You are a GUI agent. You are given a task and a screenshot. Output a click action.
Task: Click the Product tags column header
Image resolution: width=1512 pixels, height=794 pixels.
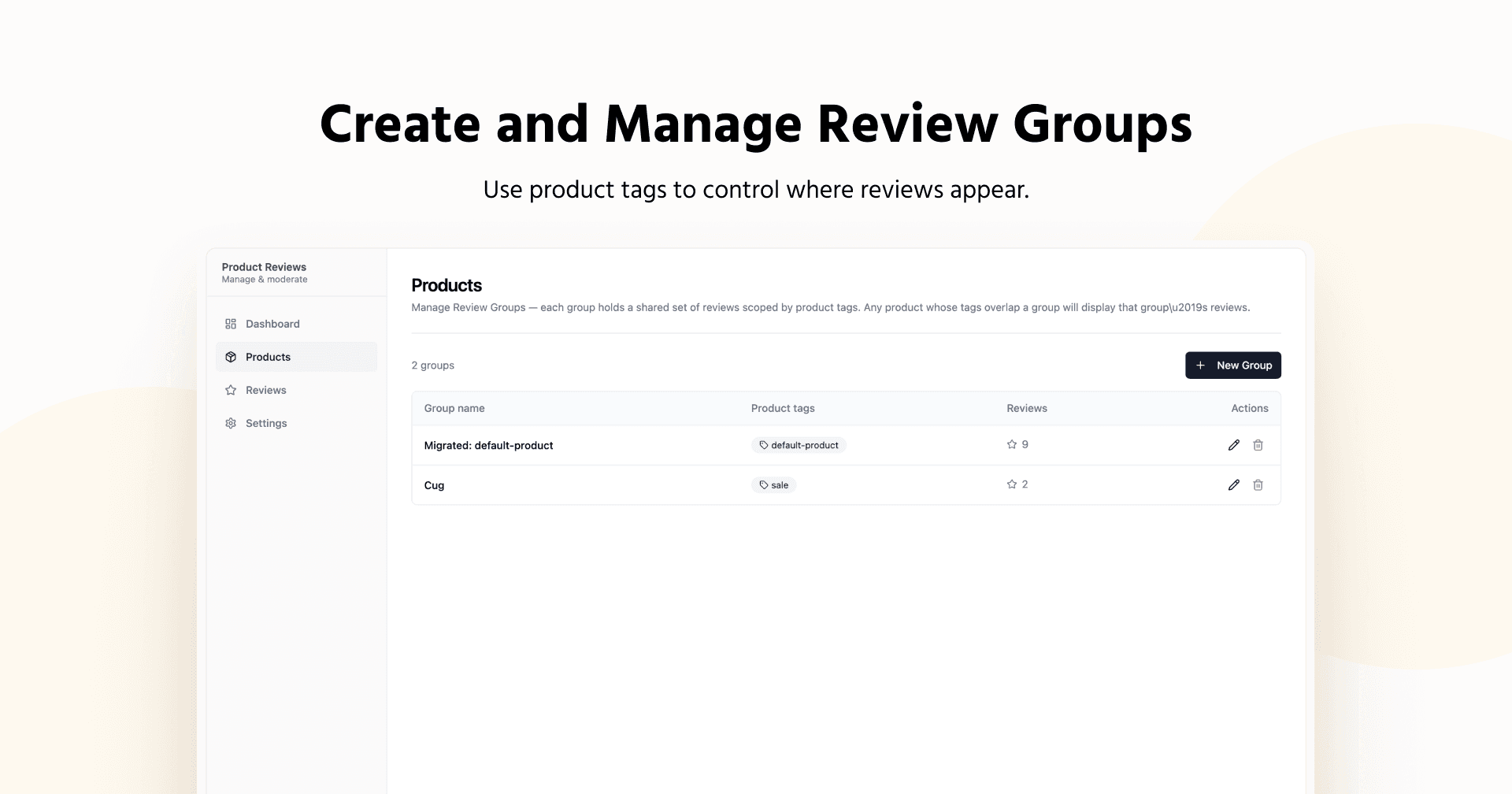tap(783, 408)
